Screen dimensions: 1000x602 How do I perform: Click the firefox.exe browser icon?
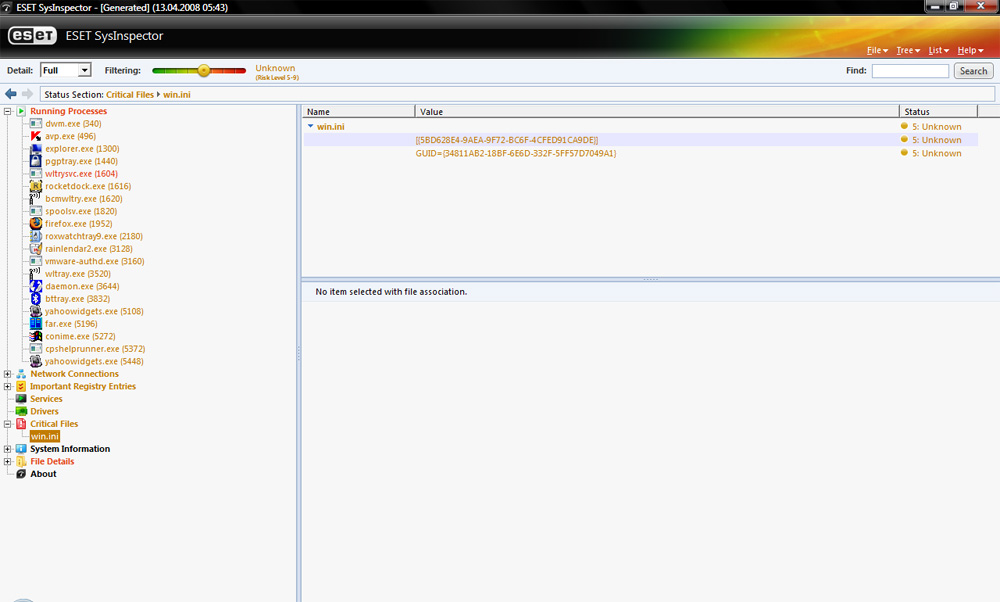click(36, 224)
